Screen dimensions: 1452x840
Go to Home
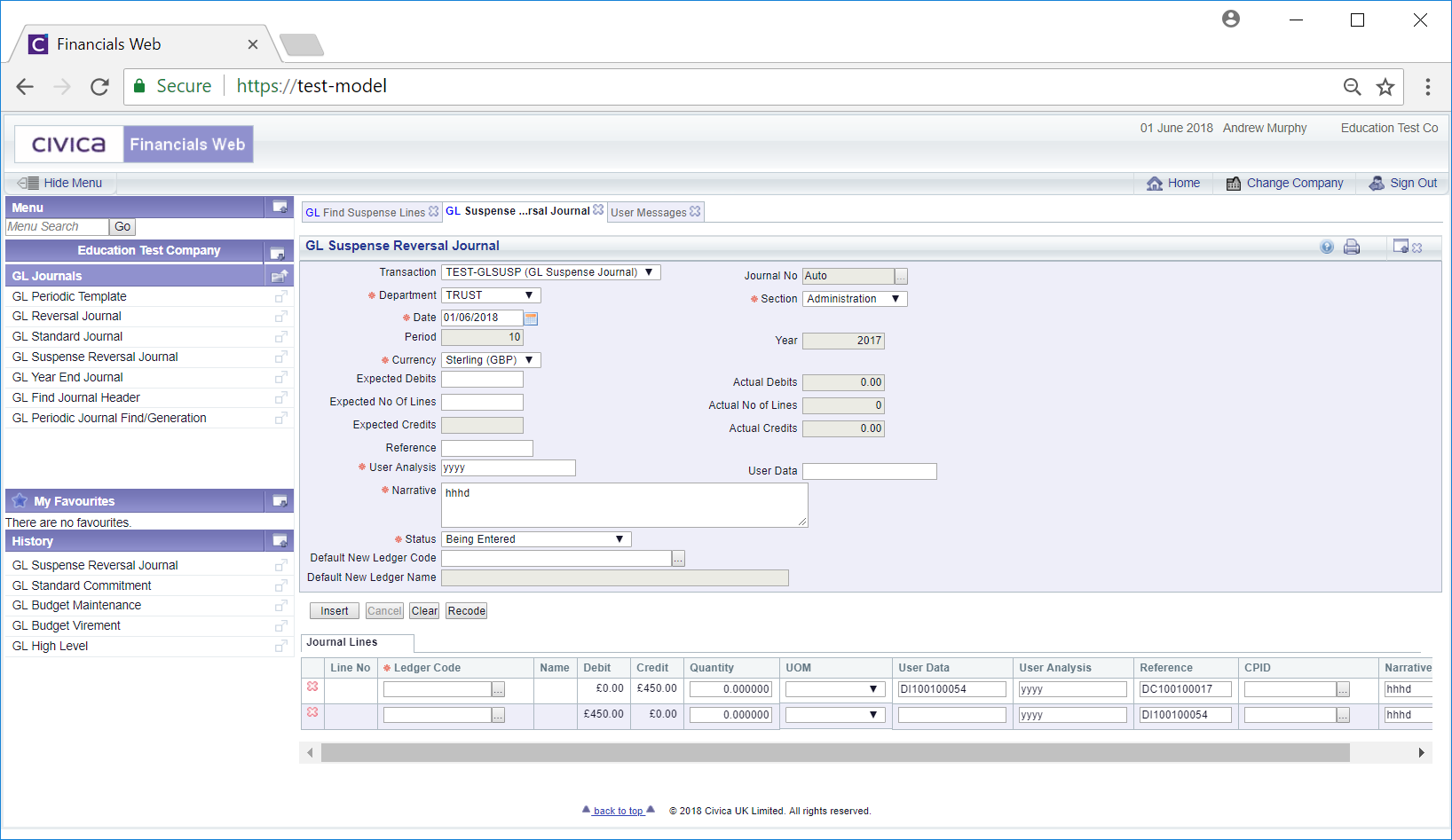[x=1173, y=184]
